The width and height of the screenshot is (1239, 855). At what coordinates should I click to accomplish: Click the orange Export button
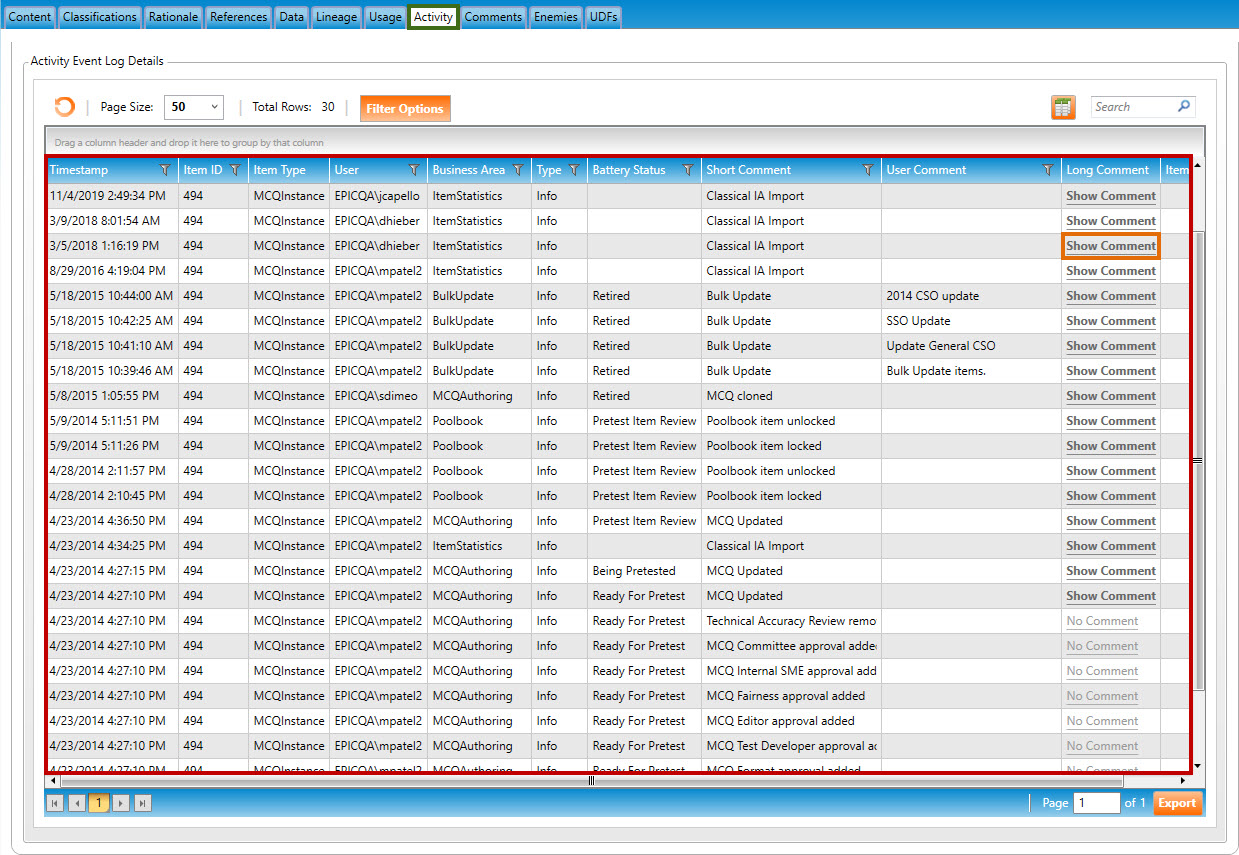(1177, 803)
